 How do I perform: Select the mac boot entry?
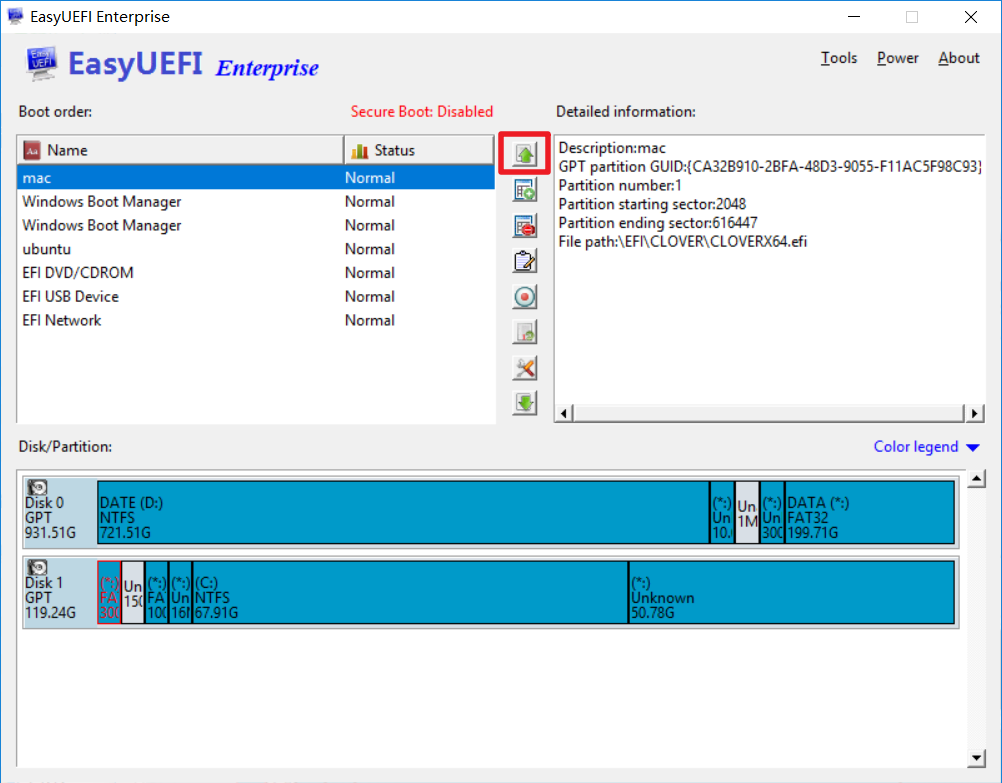(x=256, y=178)
